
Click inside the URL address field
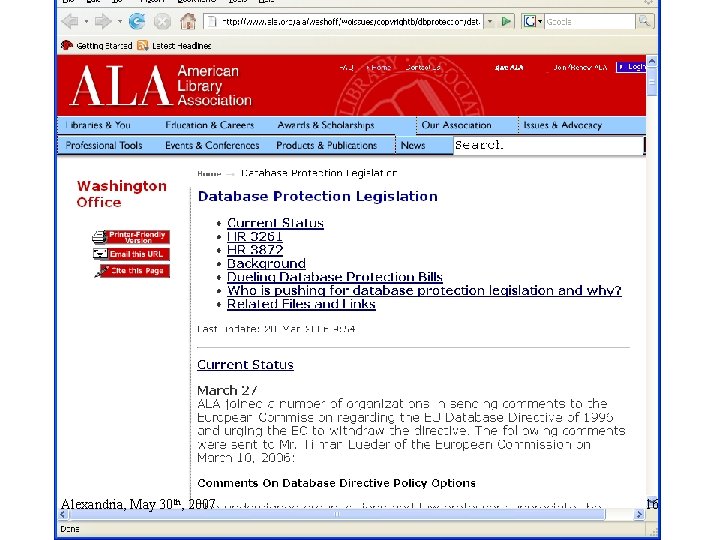tap(343, 21)
